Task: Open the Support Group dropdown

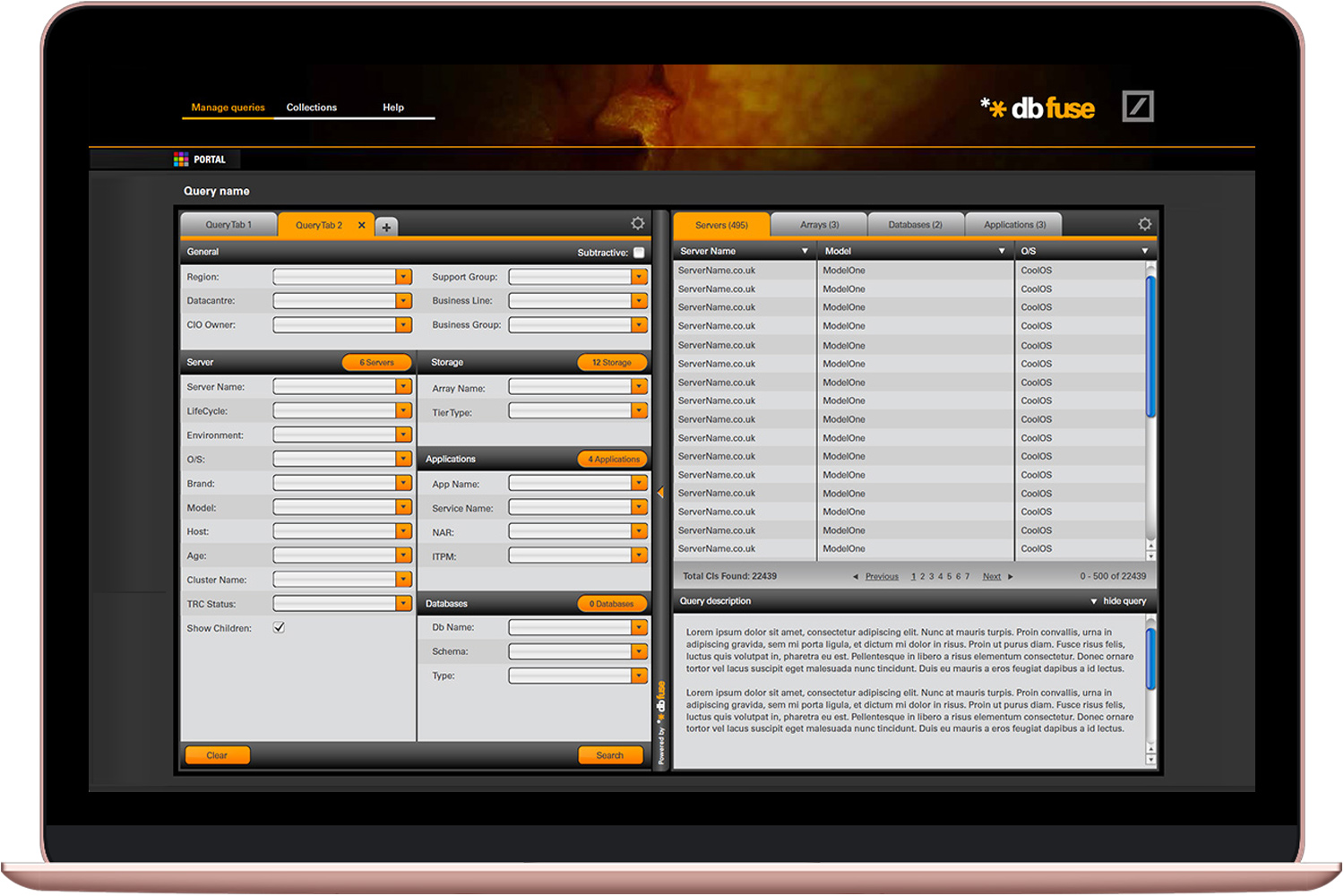Action: [640, 277]
